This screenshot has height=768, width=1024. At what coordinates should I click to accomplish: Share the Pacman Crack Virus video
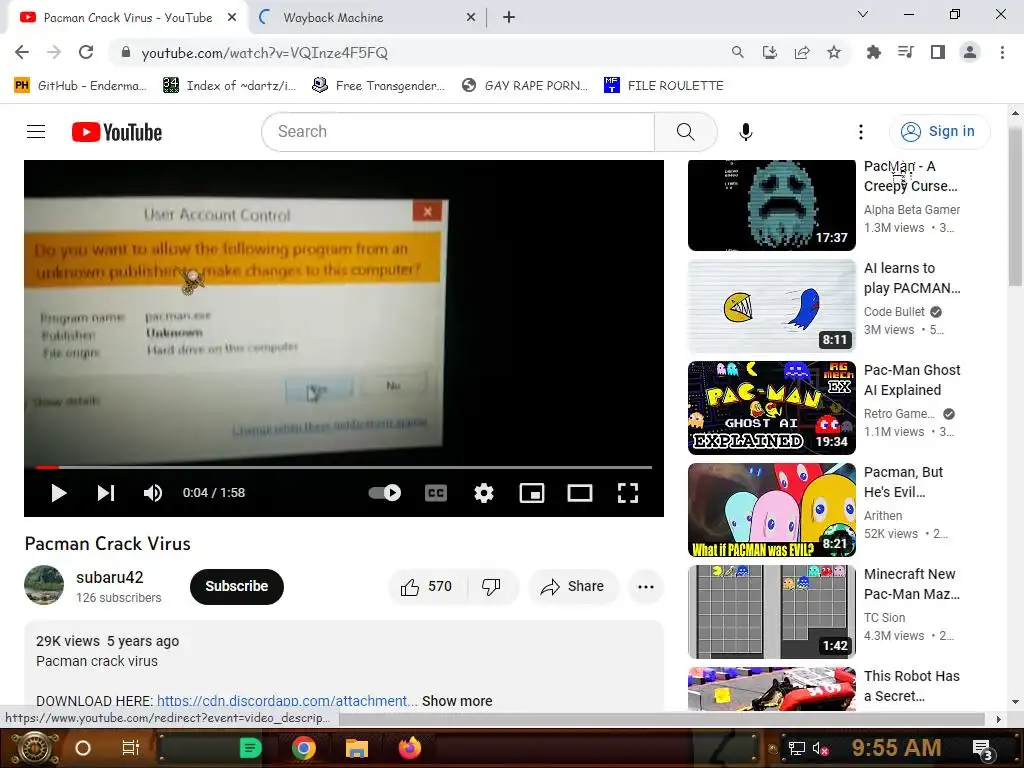(x=572, y=586)
